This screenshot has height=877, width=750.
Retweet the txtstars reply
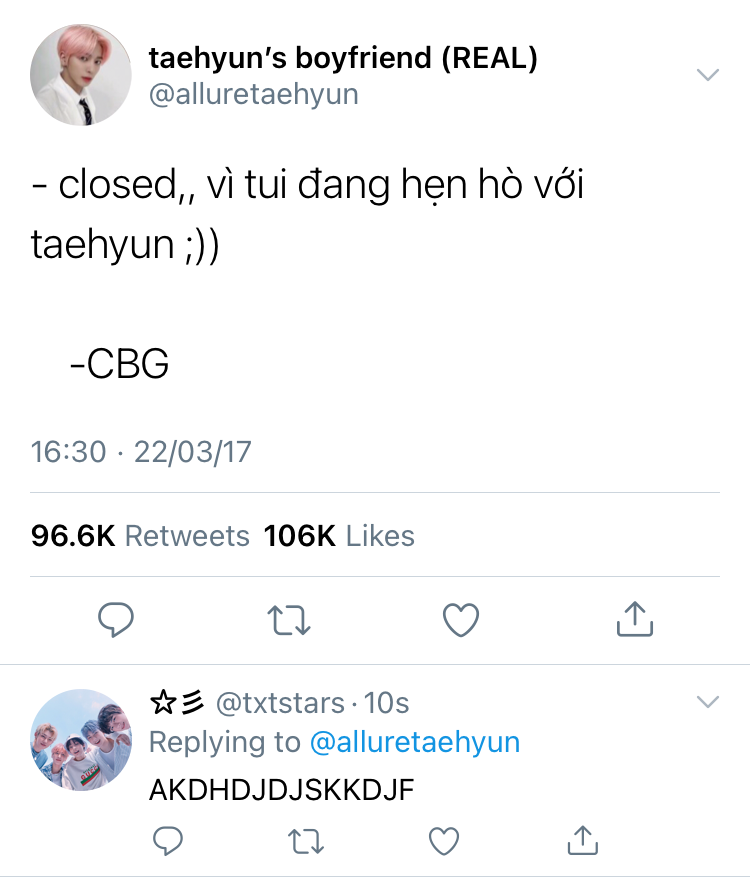click(306, 841)
